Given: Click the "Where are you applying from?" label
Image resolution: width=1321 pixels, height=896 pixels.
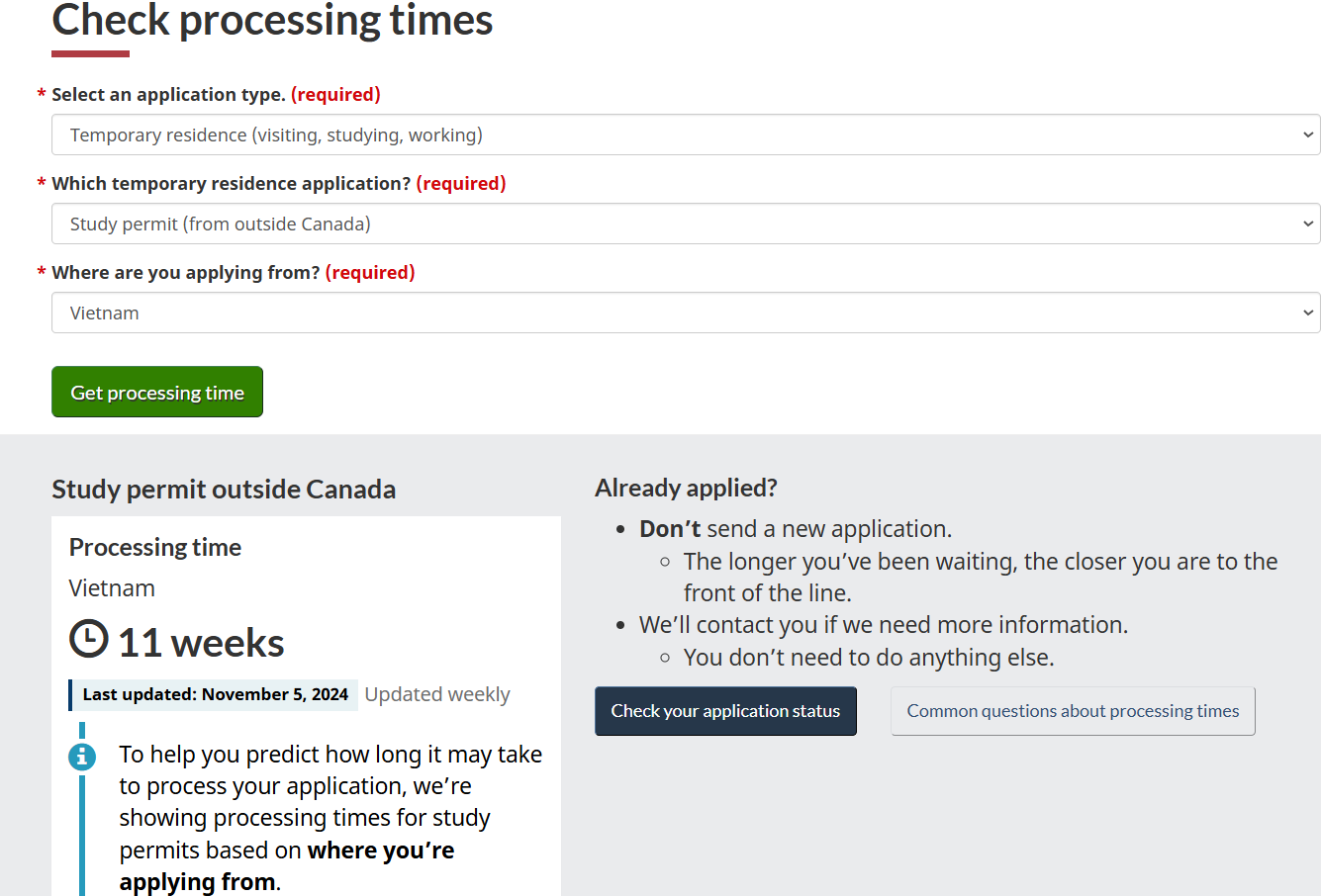Looking at the screenshot, I should 186,273.
